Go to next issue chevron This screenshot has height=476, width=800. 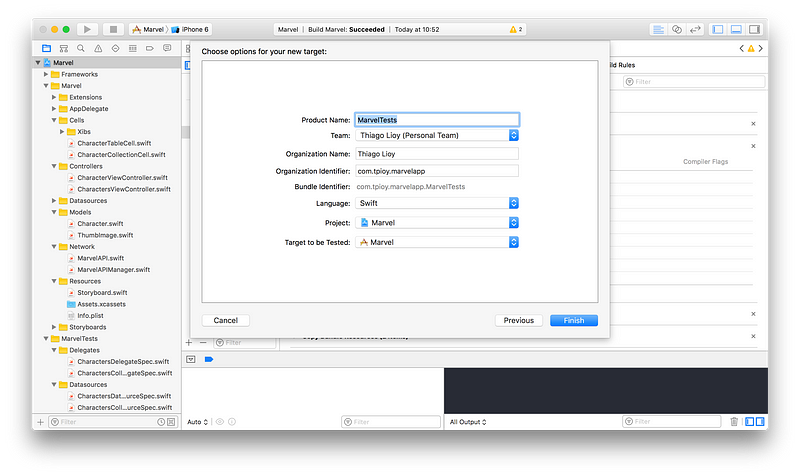pyautogui.click(x=761, y=48)
